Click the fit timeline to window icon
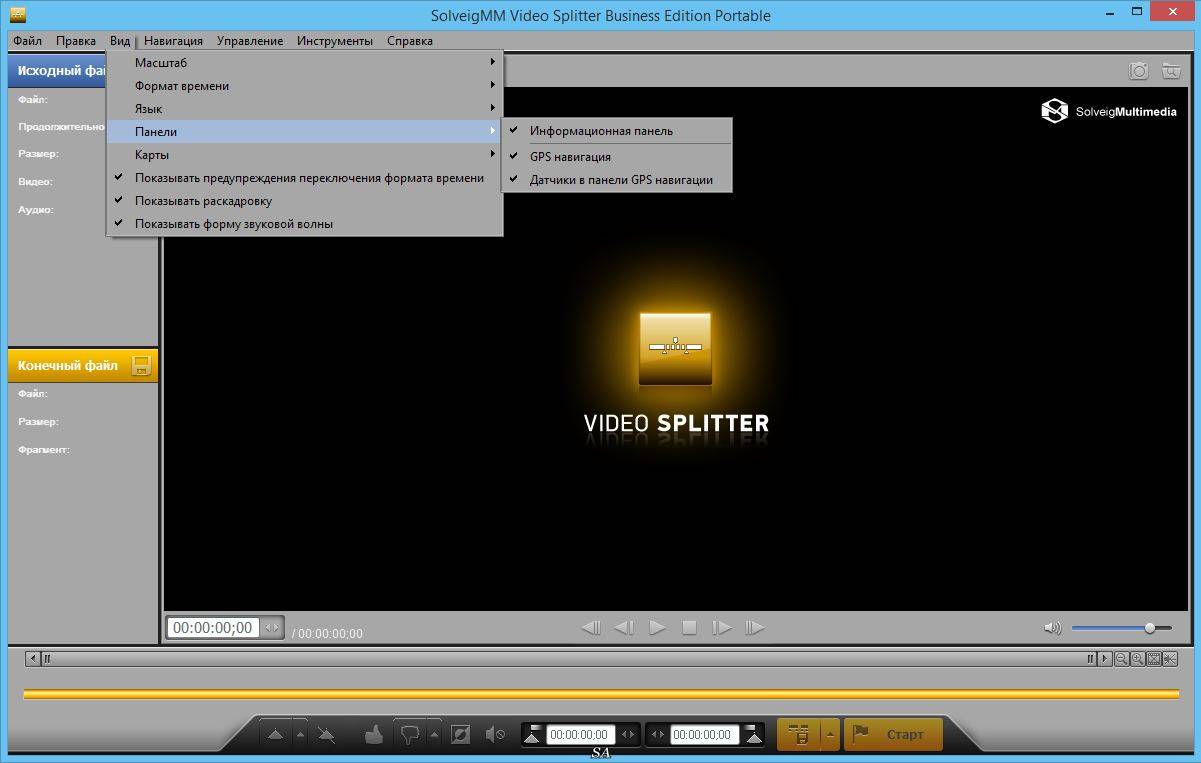Image resolution: width=1201 pixels, height=763 pixels. coord(1154,659)
